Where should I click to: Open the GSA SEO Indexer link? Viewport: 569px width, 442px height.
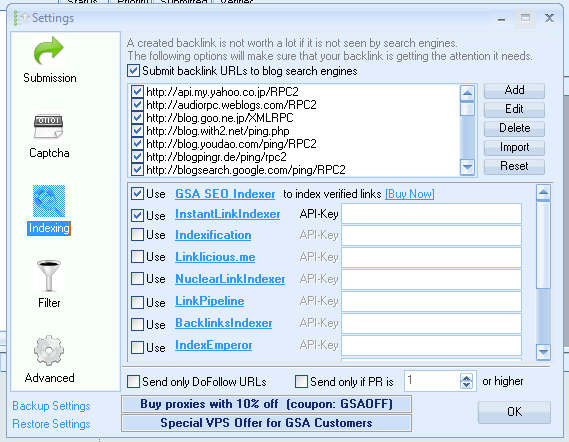tap(225, 194)
